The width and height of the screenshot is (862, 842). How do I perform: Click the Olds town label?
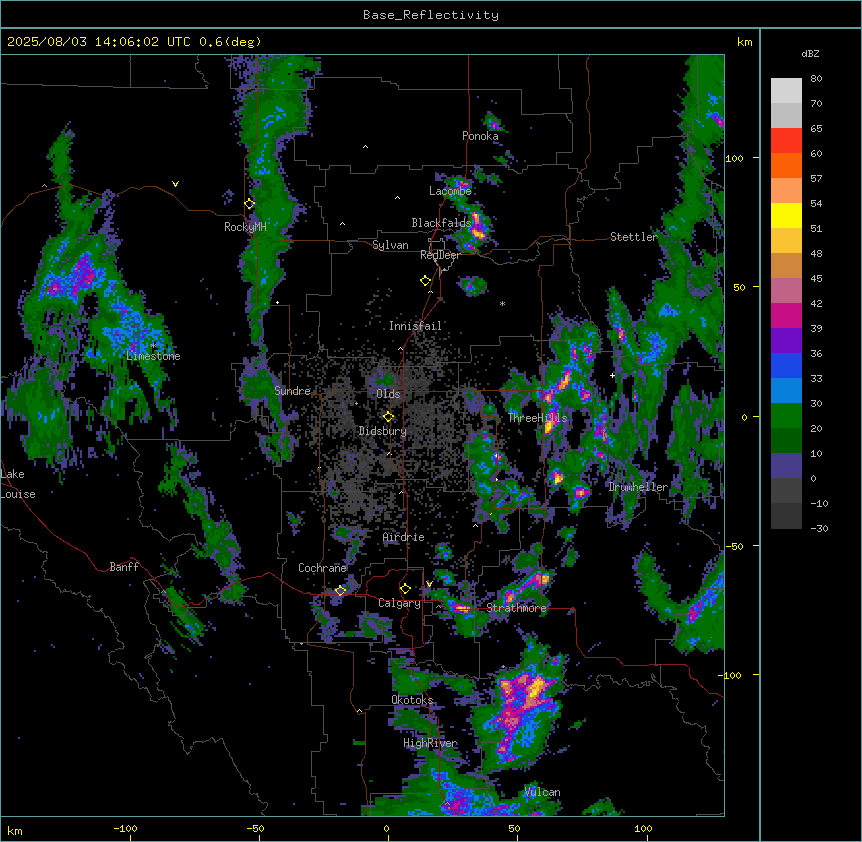tap(388, 394)
